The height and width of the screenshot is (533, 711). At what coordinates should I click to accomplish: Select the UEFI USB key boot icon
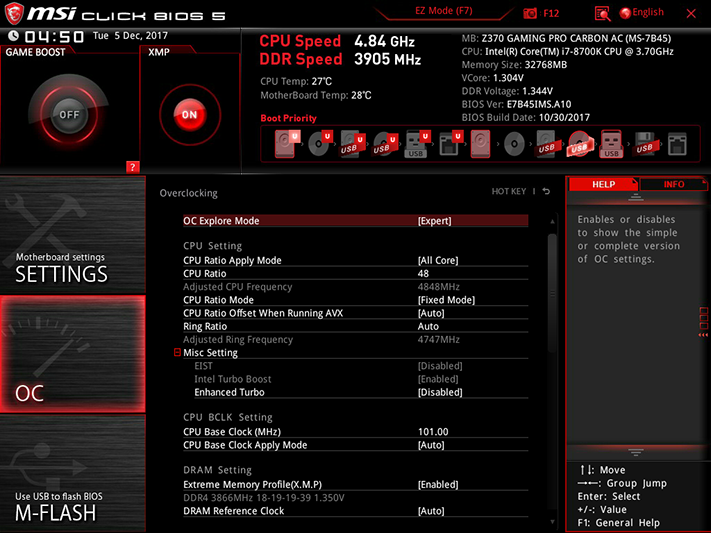coord(417,144)
